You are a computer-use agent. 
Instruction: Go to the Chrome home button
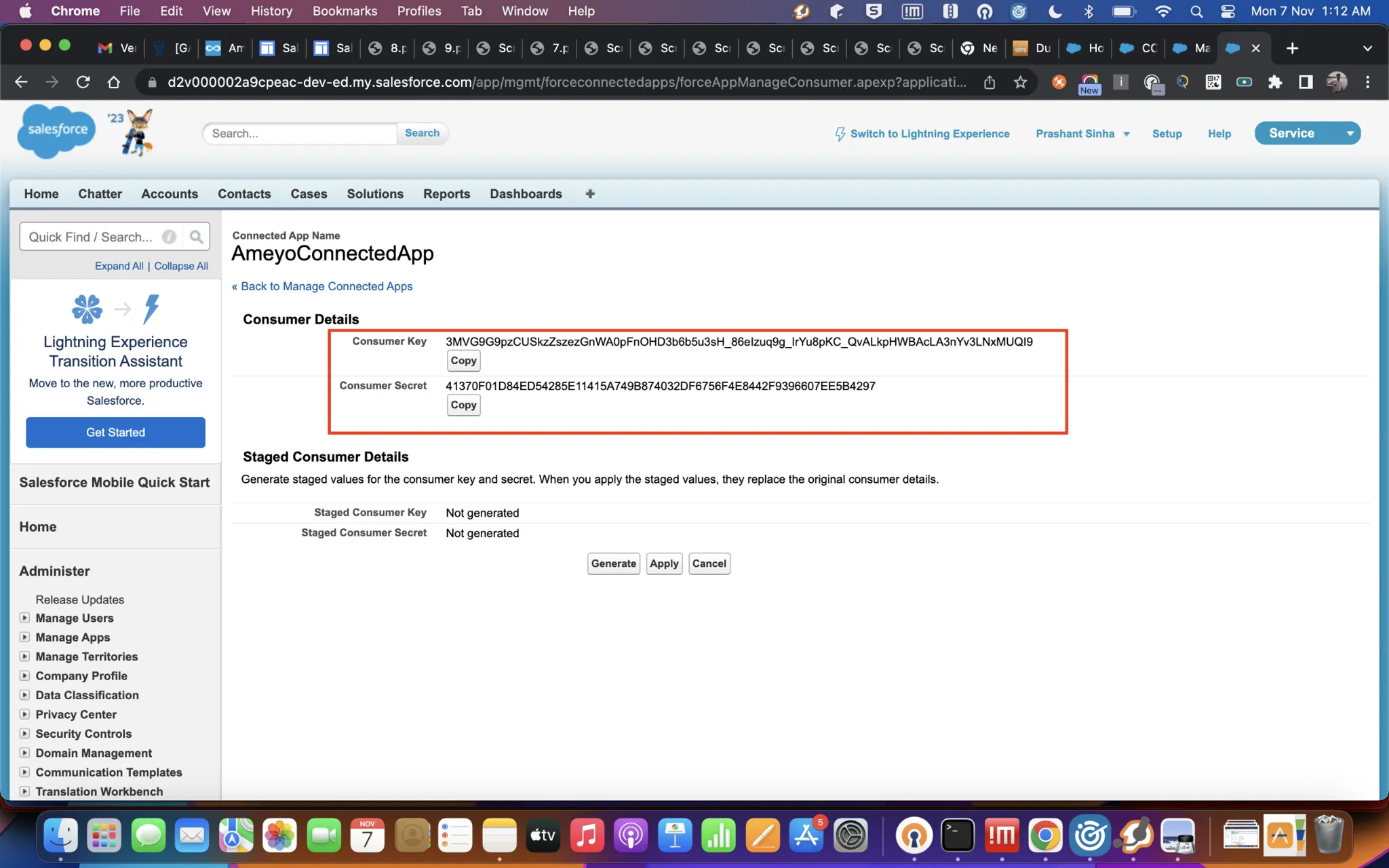pos(114,82)
